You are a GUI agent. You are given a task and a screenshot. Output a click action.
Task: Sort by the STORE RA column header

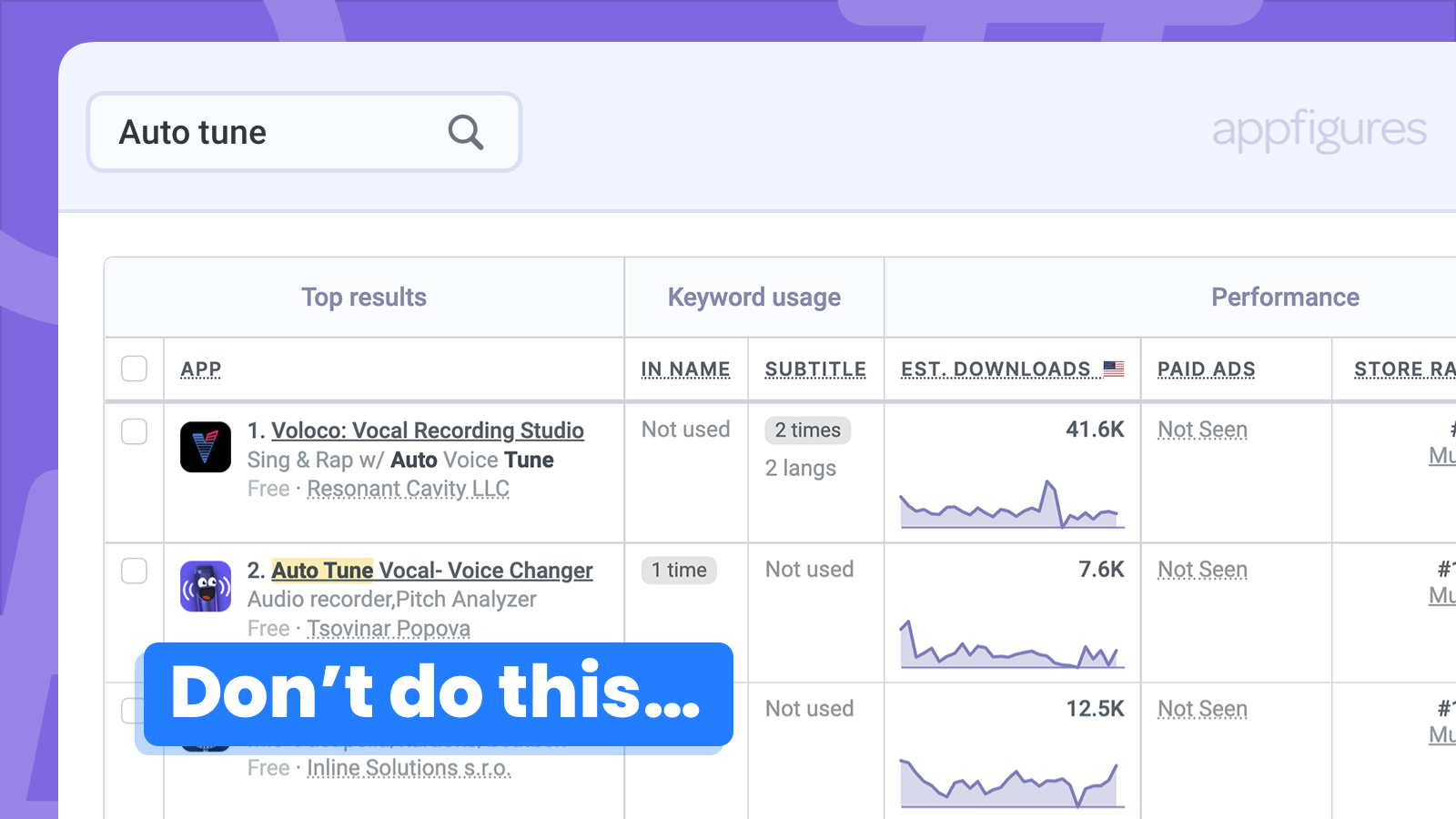pyautogui.click(x=1404, y=369)
